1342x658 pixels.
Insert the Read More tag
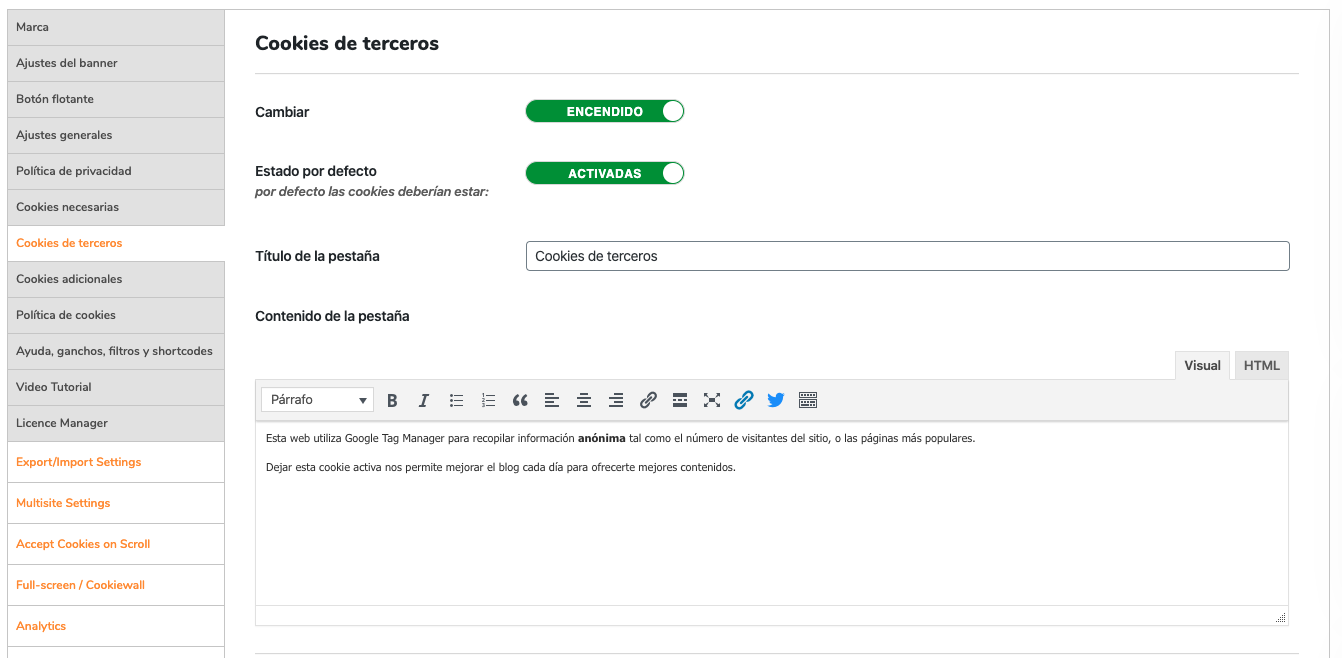(x=680, y=400)
